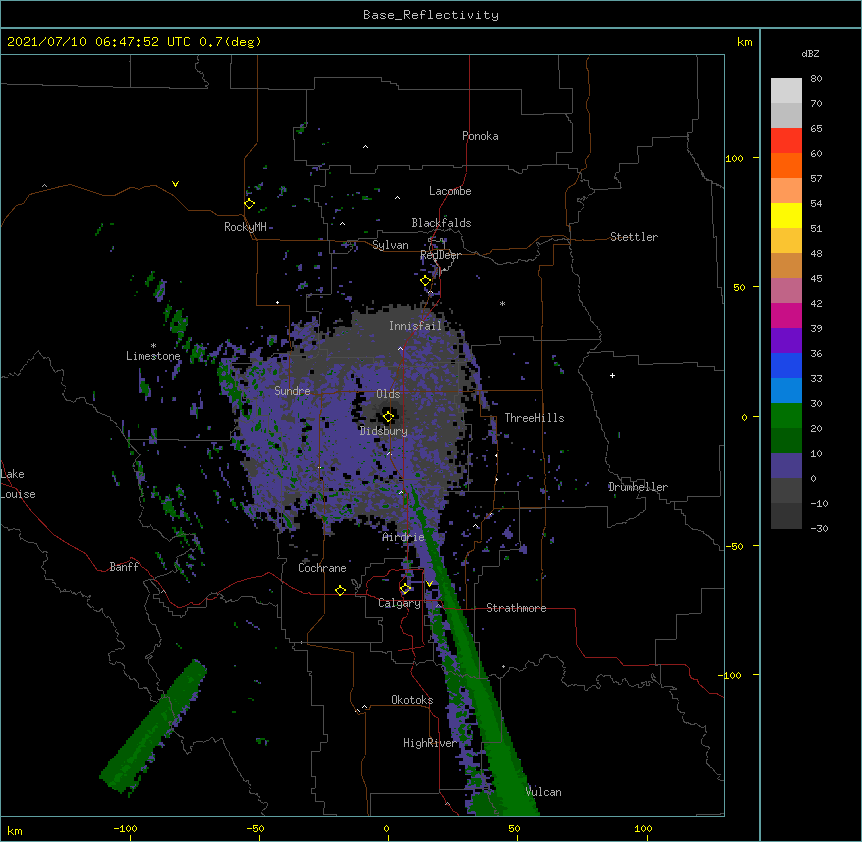Screen dimensions: 862x842
Task: Click the yellow diamond marker below RedDeer
Action: (426, 281)
